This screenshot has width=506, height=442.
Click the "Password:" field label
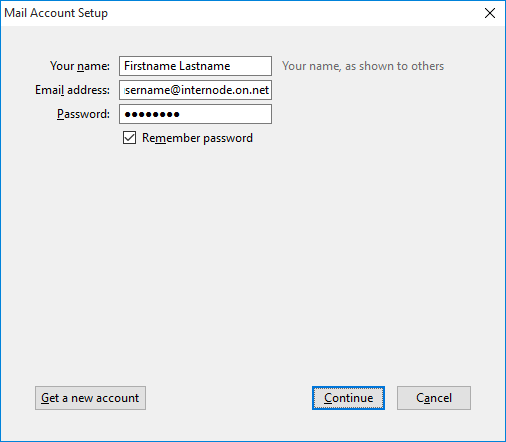83,114
